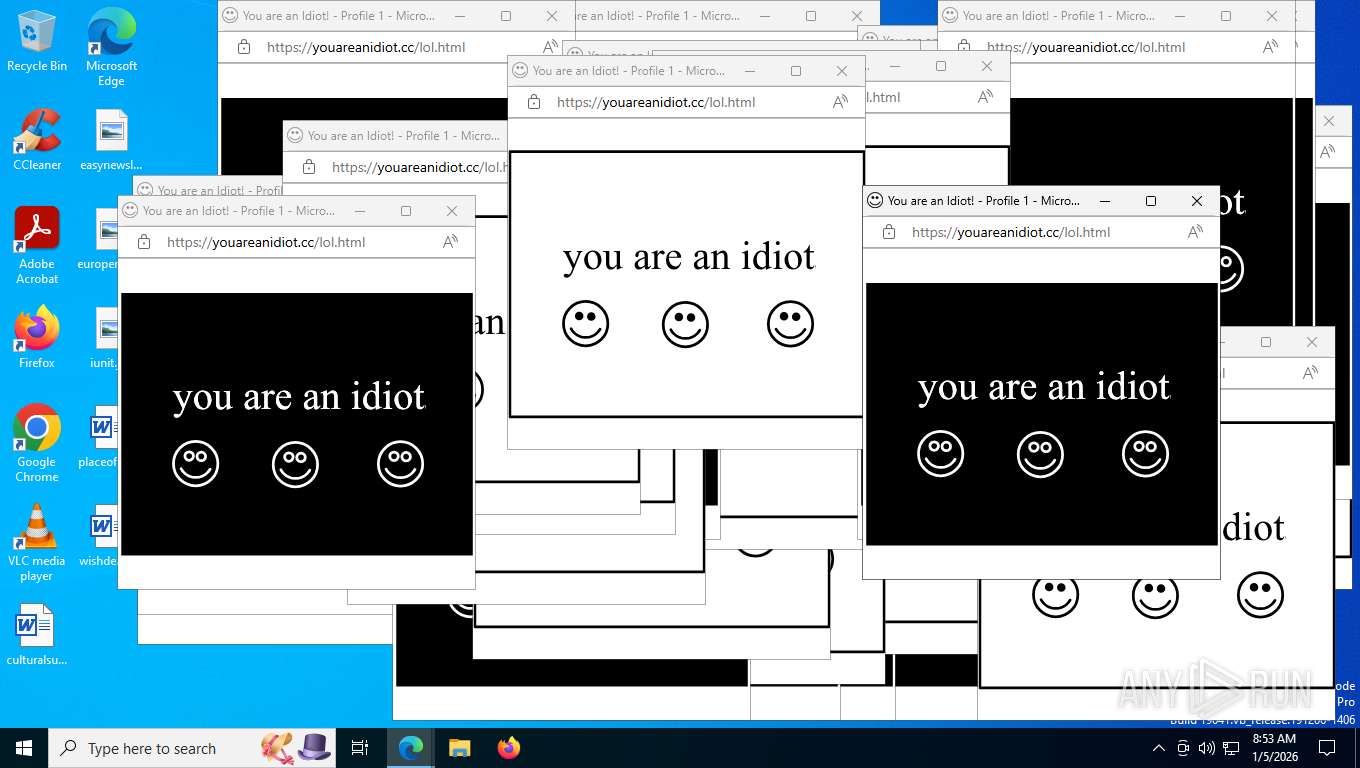The width and height of the screenshot is (1360, 768).
Task: Minimize the left front black-page popup window
Action: click(x=360, y=211)
